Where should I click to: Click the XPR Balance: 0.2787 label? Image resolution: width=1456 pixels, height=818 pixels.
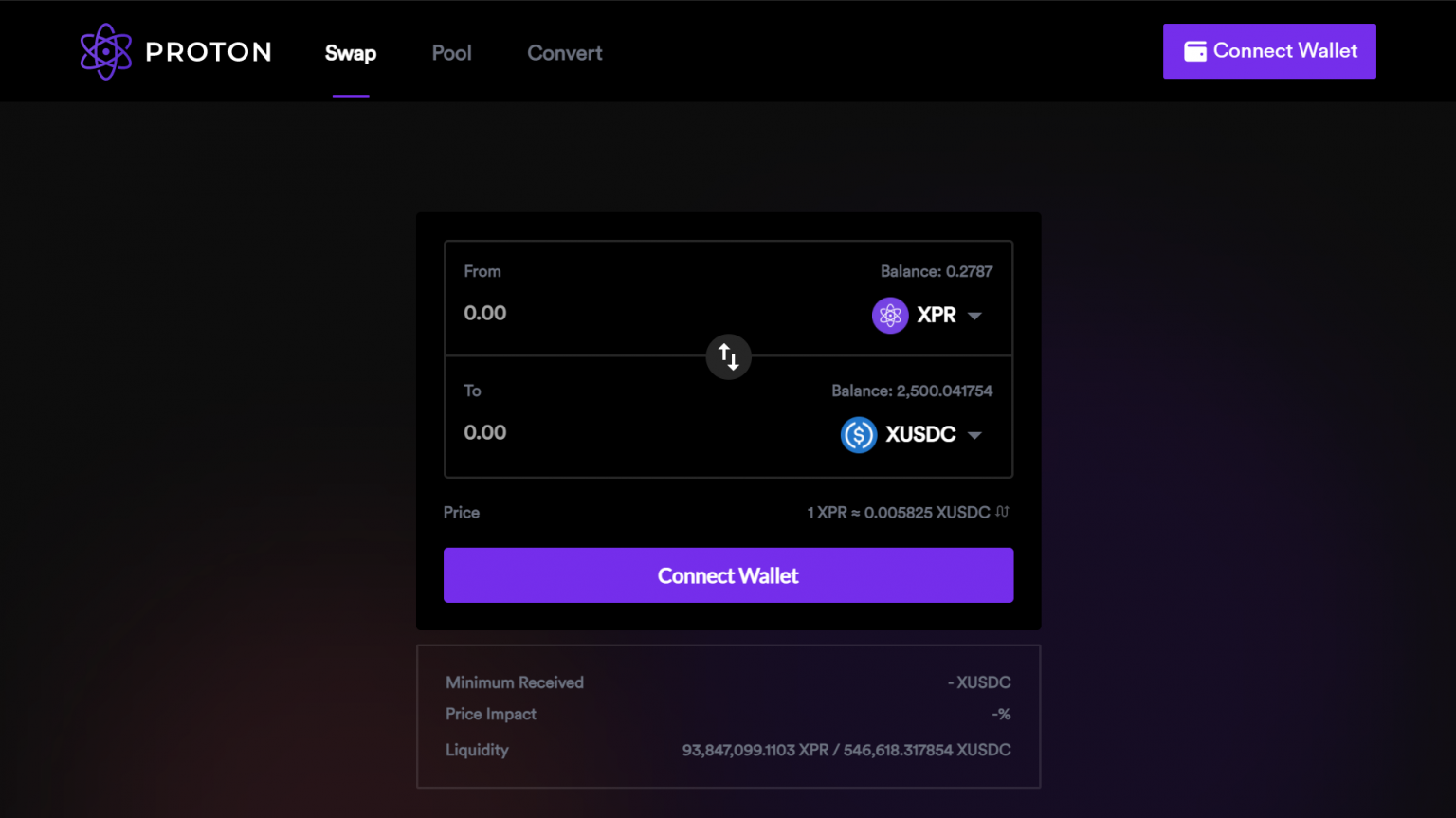[x=936, y=271]
